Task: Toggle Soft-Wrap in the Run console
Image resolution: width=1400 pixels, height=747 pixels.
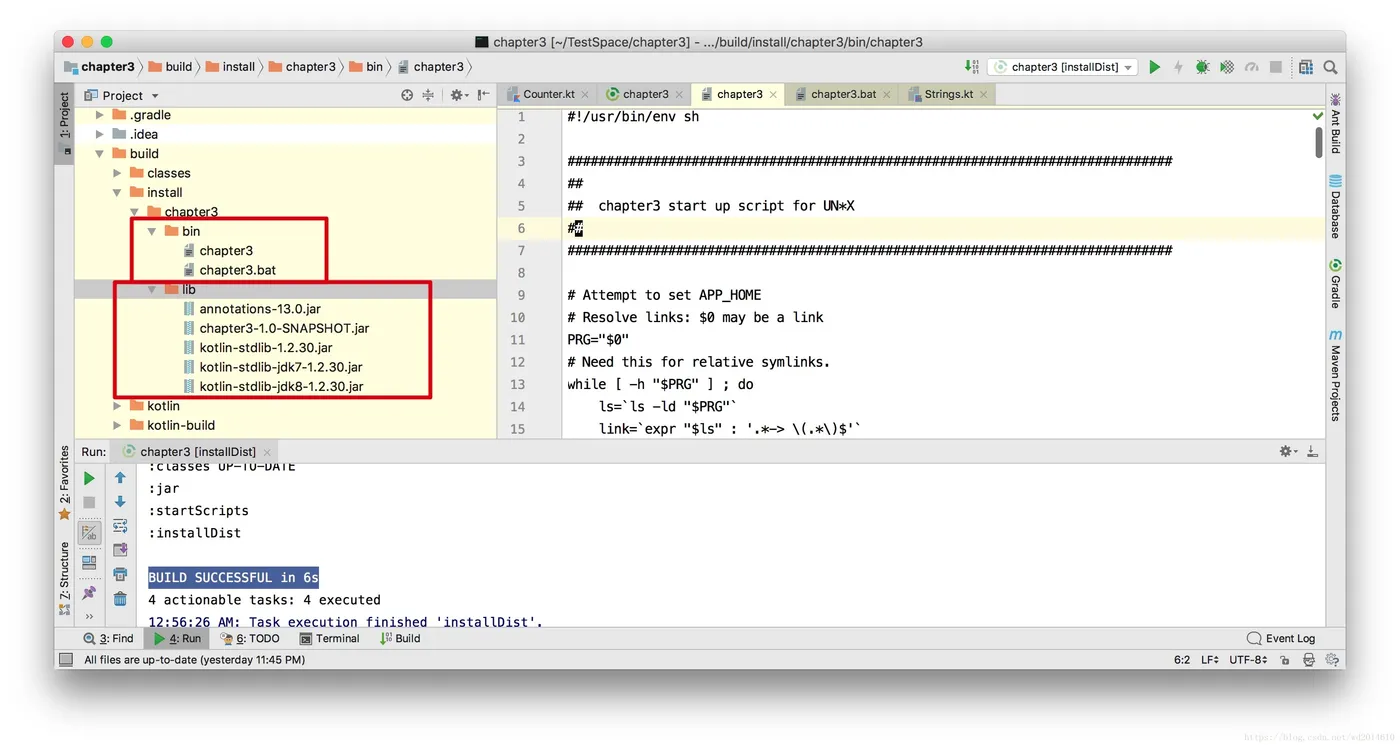Action: pyautogui.click(x=120, y=526)
